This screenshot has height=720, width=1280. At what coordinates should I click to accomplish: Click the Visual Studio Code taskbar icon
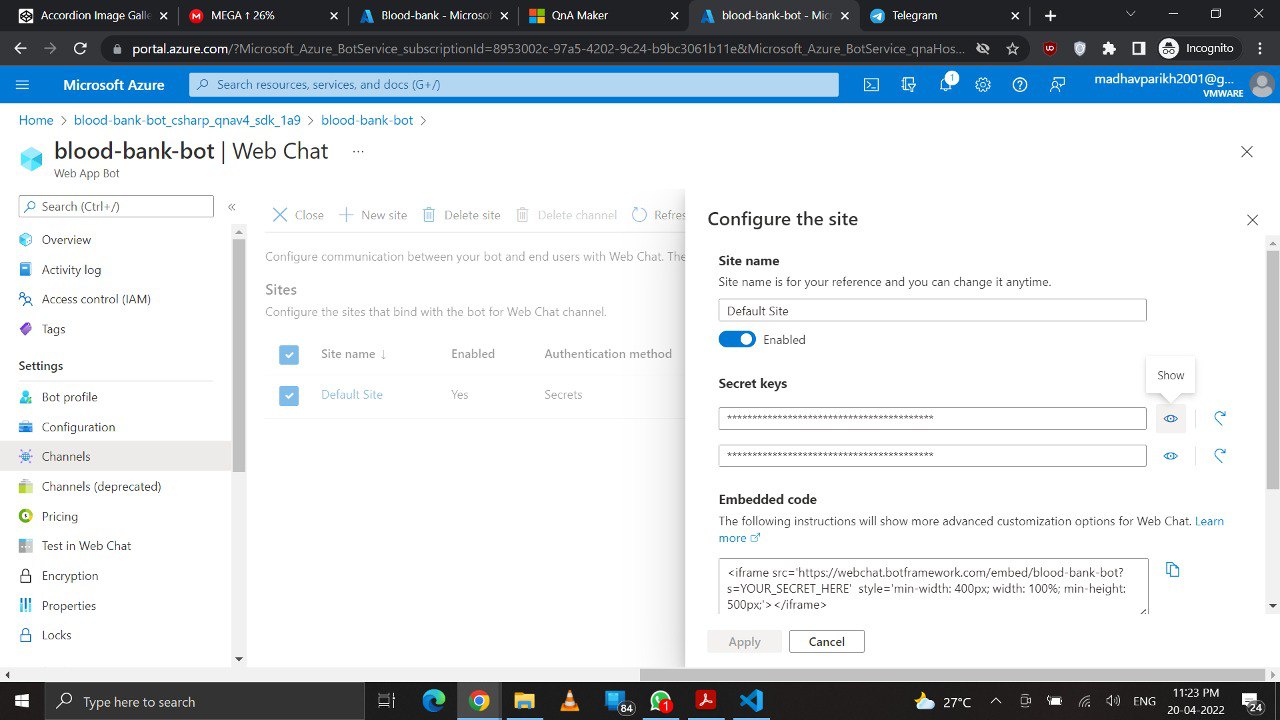752,701
